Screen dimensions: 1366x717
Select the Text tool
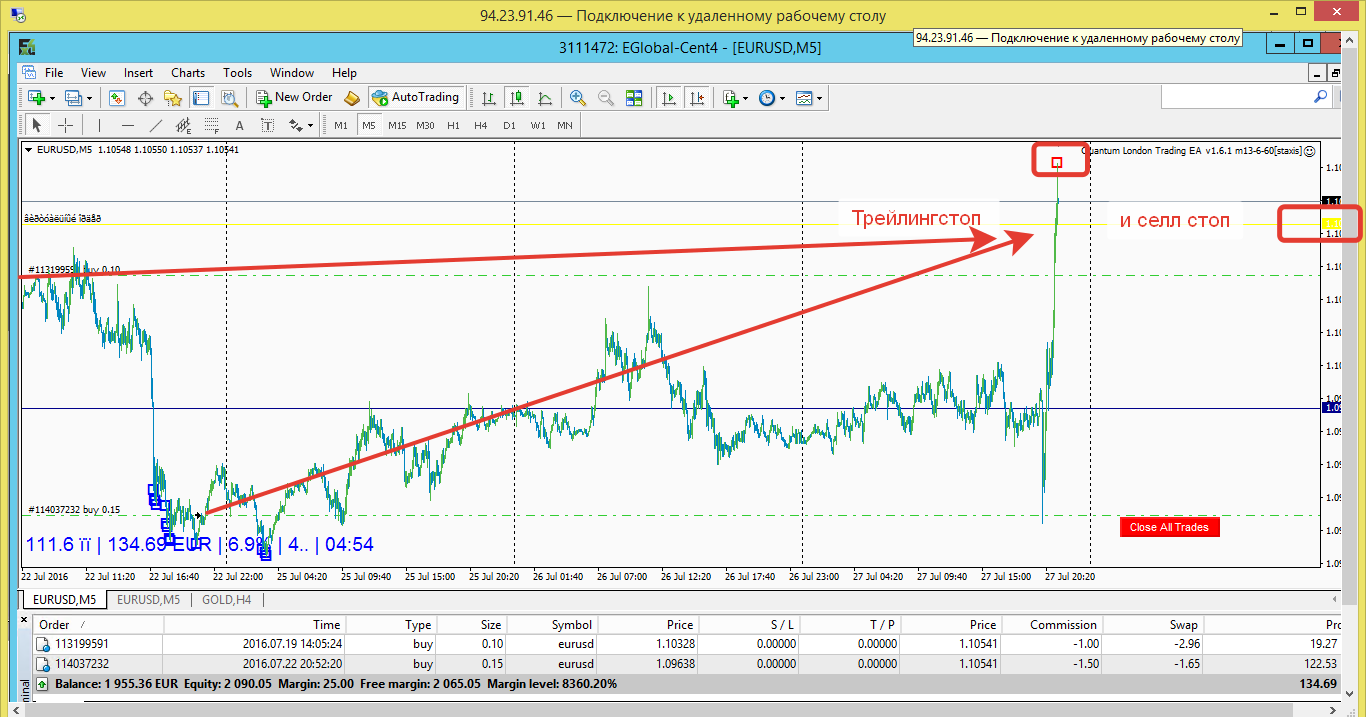239,125
